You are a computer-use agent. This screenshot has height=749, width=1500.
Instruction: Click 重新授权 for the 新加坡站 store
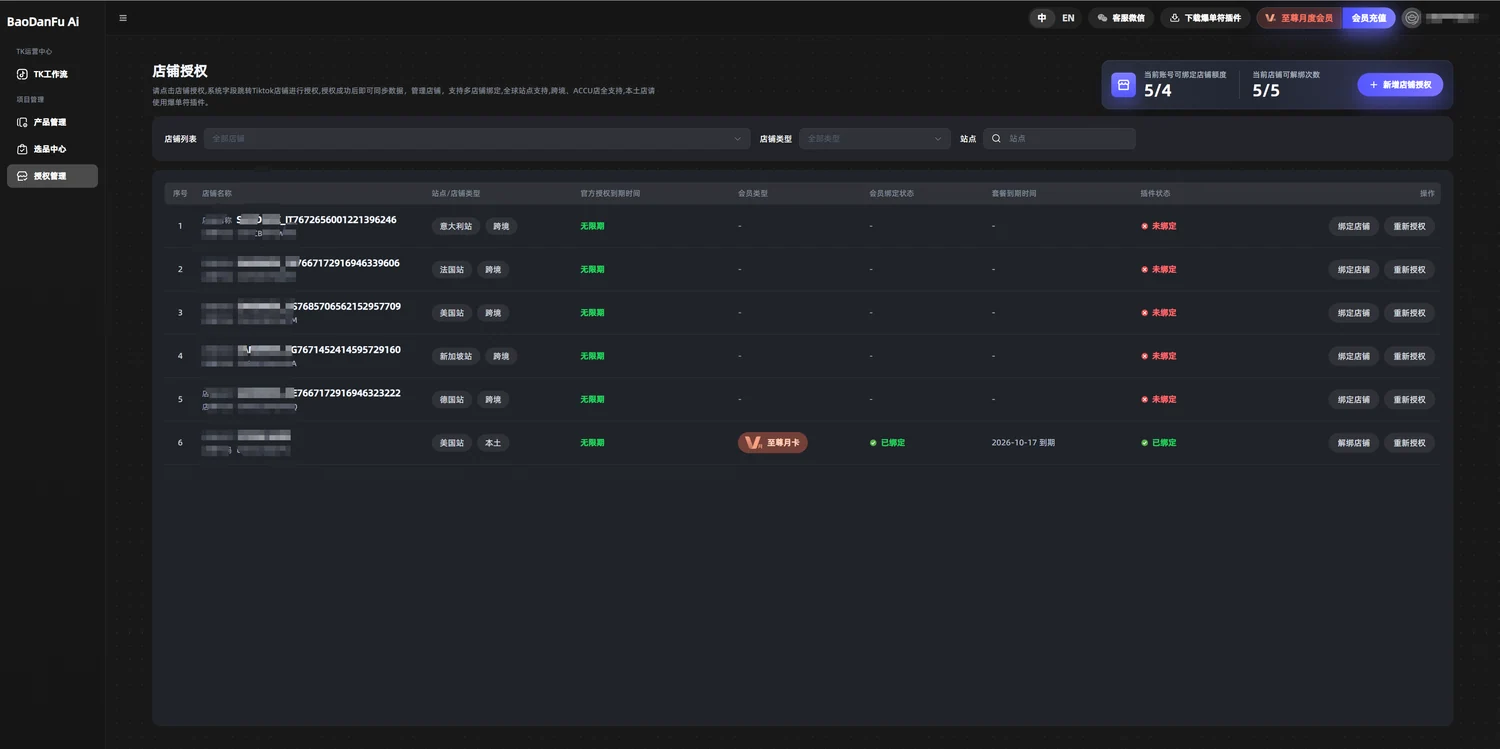click(1409, 356)
